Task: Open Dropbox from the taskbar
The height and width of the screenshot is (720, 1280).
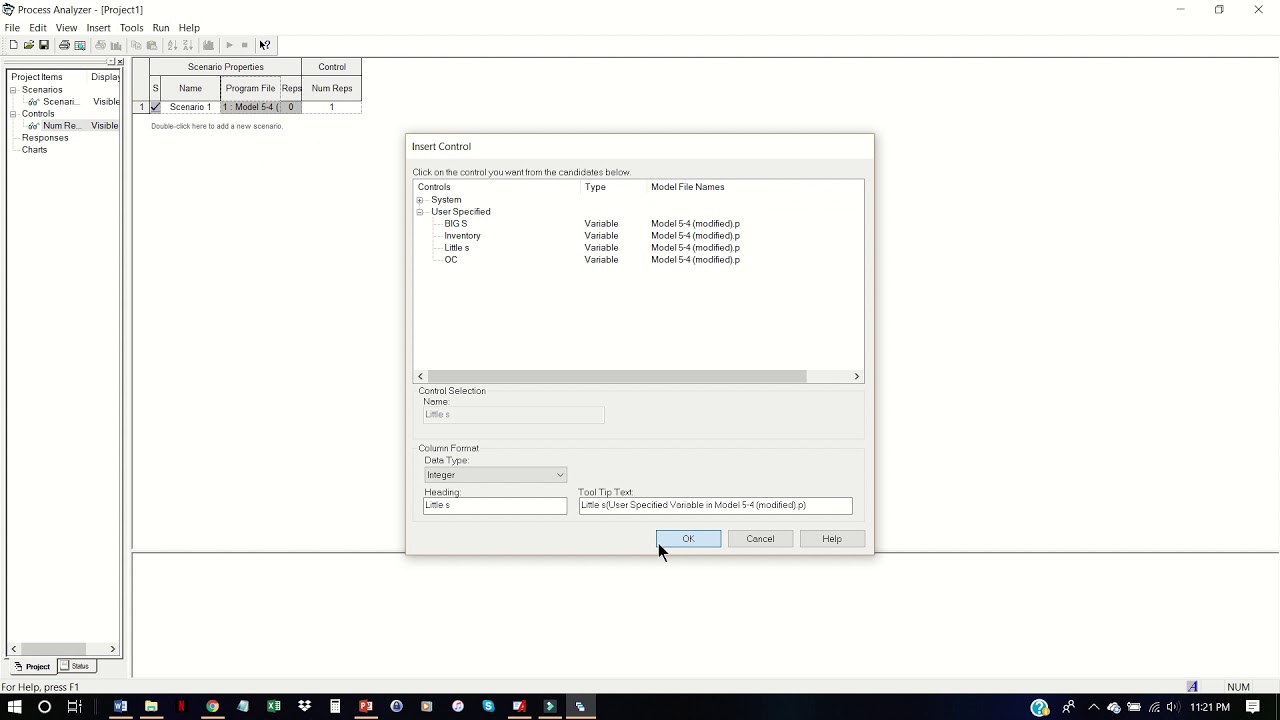Action: [x=304, y=707]
